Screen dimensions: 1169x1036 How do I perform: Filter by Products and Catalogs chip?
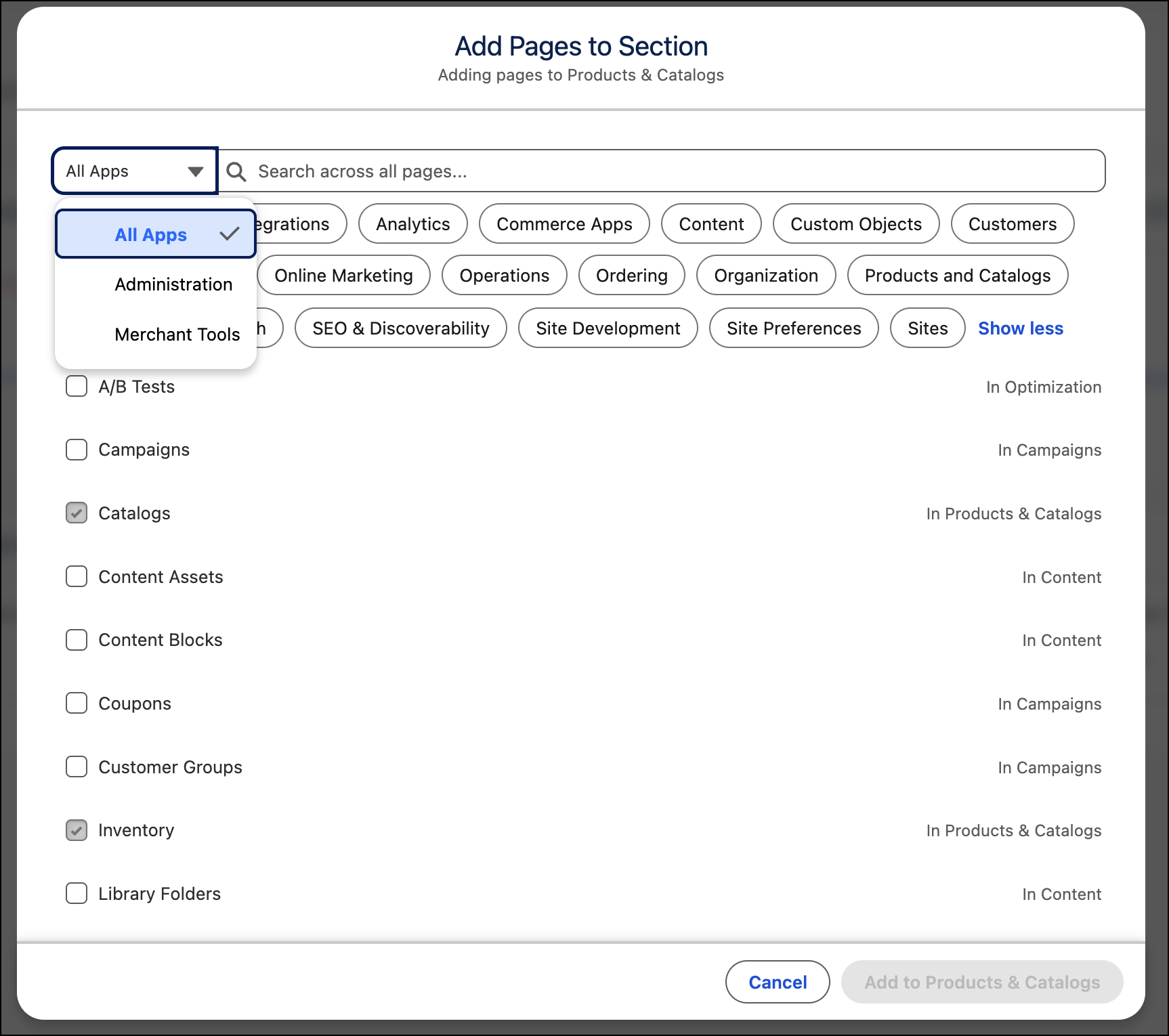(958, 276)
